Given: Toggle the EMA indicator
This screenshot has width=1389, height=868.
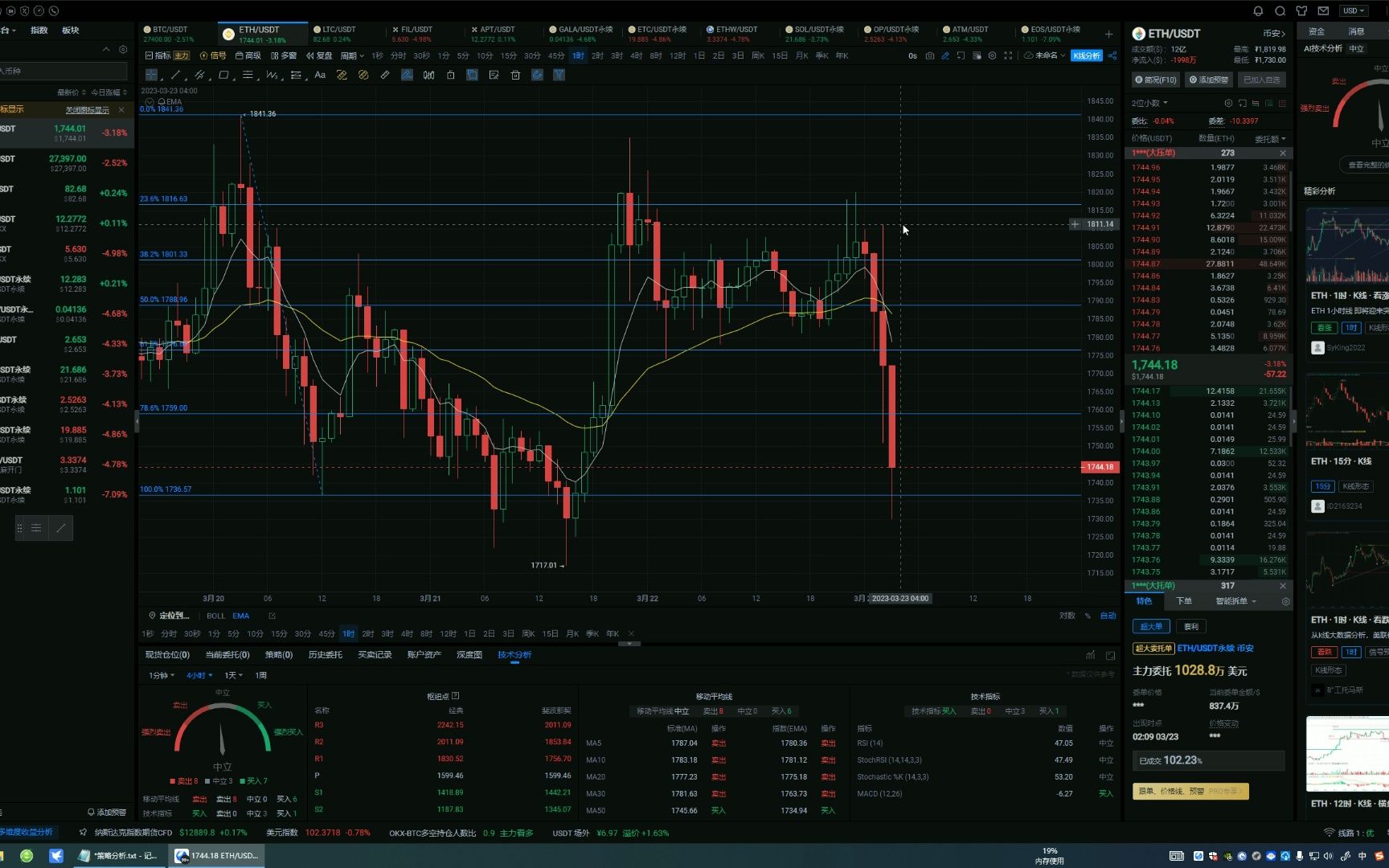Looking at the screenshot, I should 241,616.
